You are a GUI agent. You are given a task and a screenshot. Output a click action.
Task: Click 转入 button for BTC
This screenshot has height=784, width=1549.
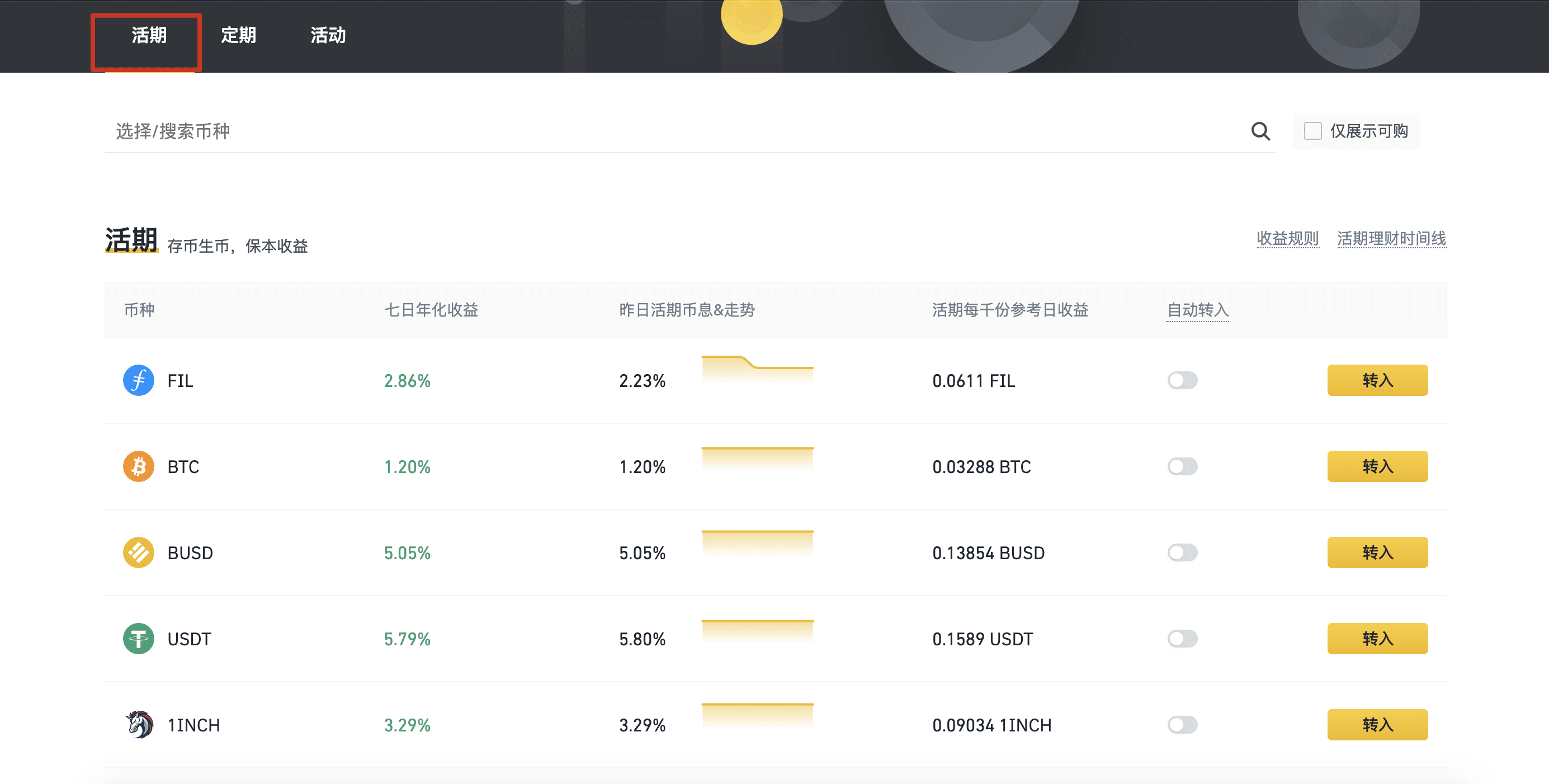tap(1377, 466)
